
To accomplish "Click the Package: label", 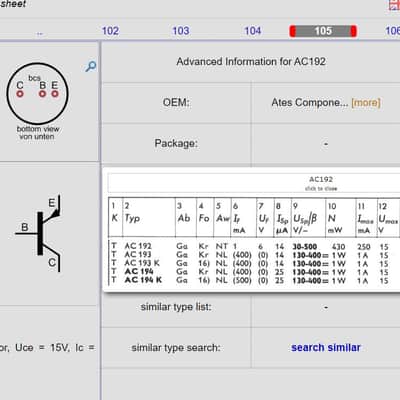I will pos(176,144).
